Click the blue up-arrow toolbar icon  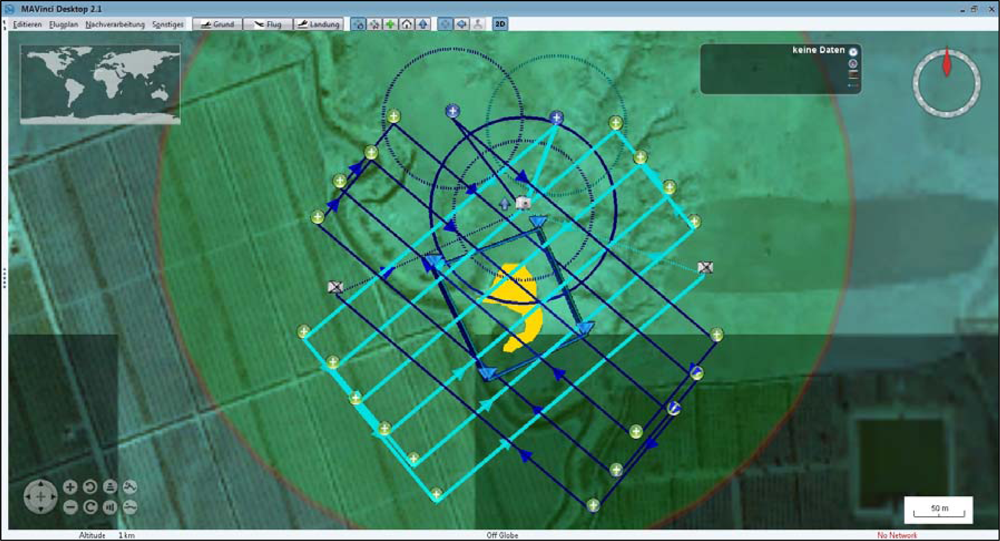(x=422, y=24)
